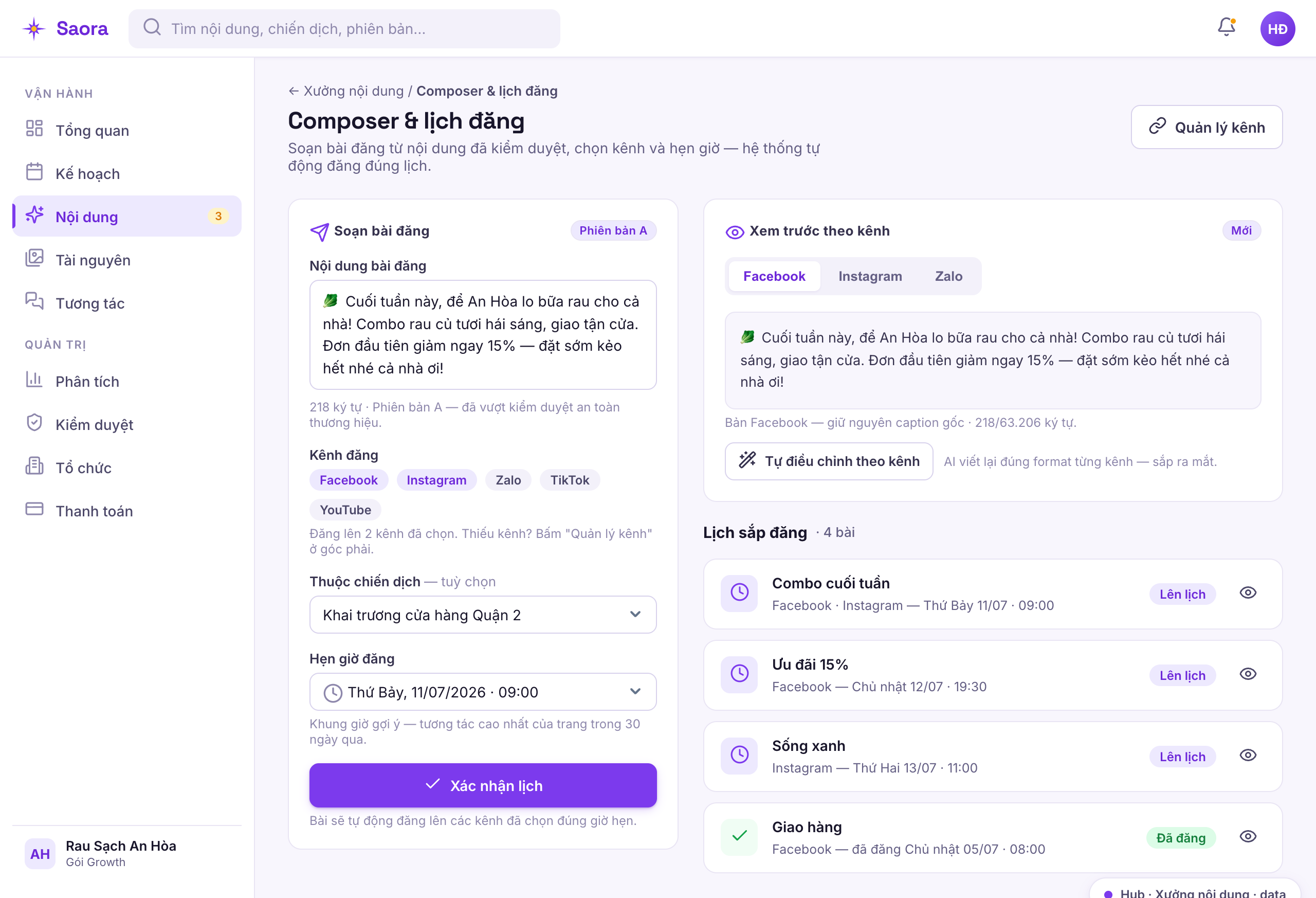Switch preview to the Zalo tab
Screen dimensions: 1316x898
(948, 277)
